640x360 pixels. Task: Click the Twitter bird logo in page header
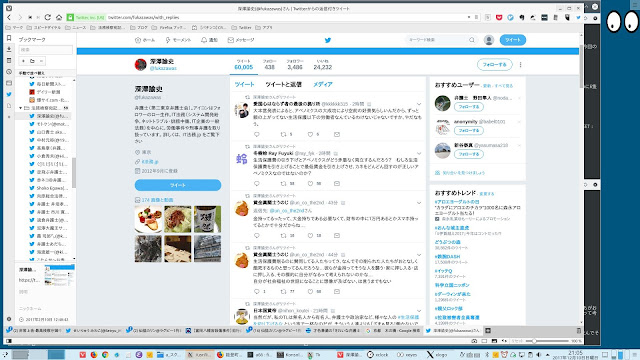pyautogui.click(x=327, y=40)
